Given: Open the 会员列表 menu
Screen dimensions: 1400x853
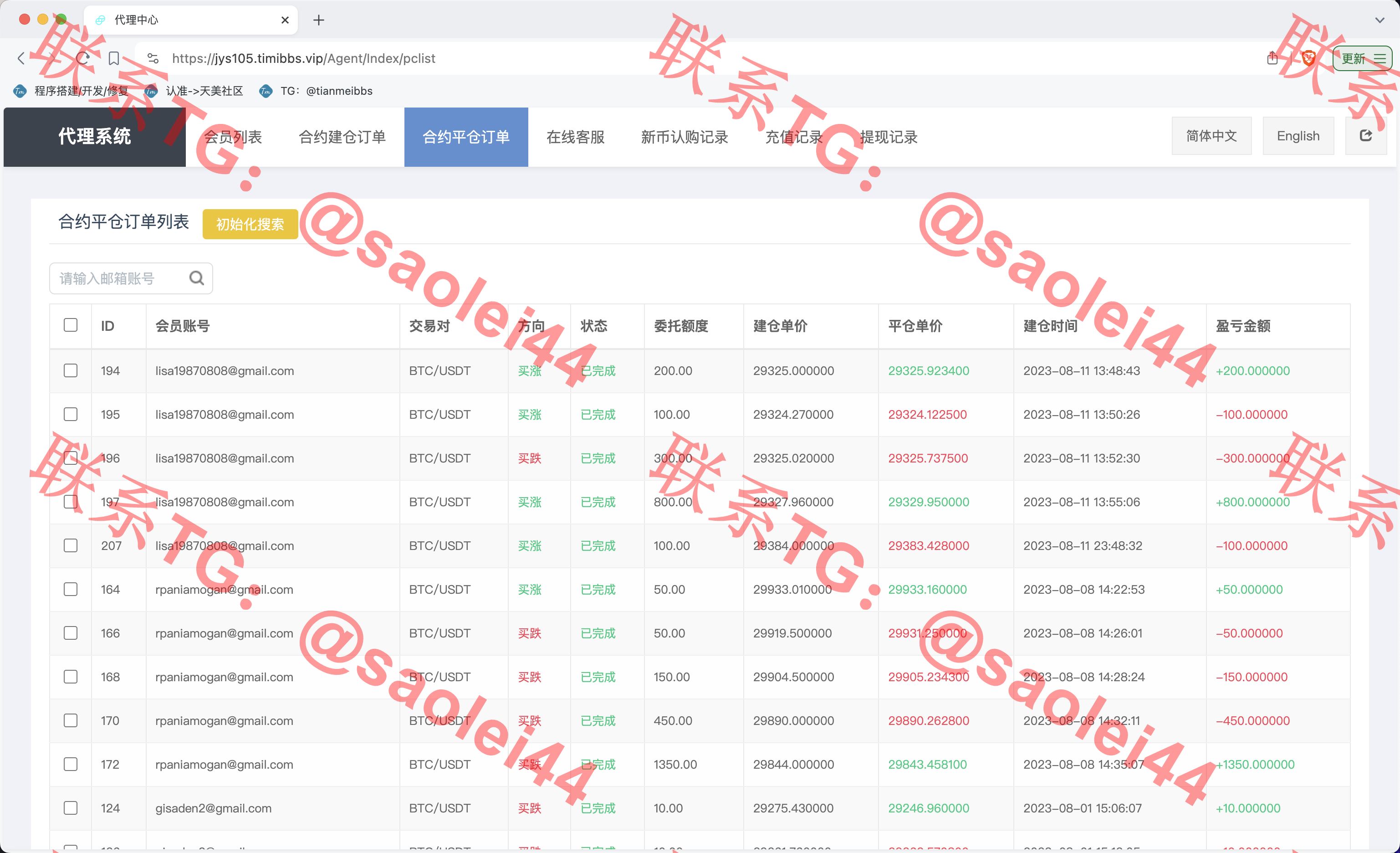Looking at the screenshot, I should click(233, 136).
